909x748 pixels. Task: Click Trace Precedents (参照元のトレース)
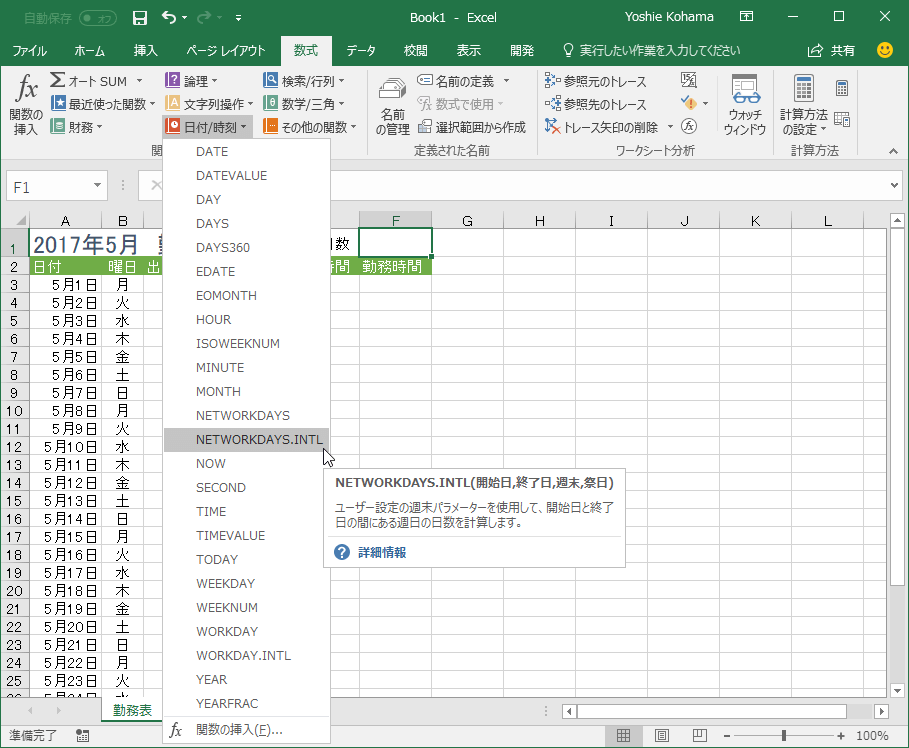point(595,81)
